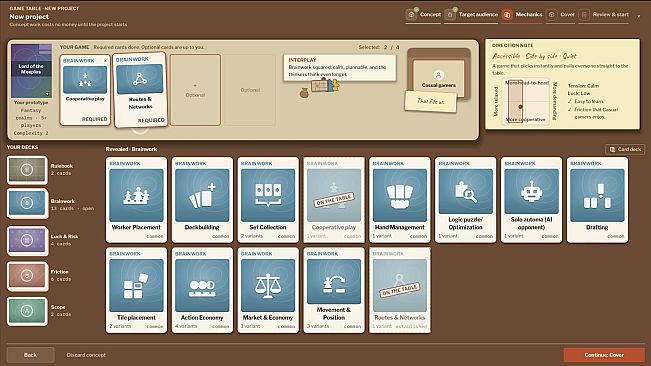This screenshot has width=651, height=366.
Task: Select the Action Economy card
Action: [x=202, y=290]
